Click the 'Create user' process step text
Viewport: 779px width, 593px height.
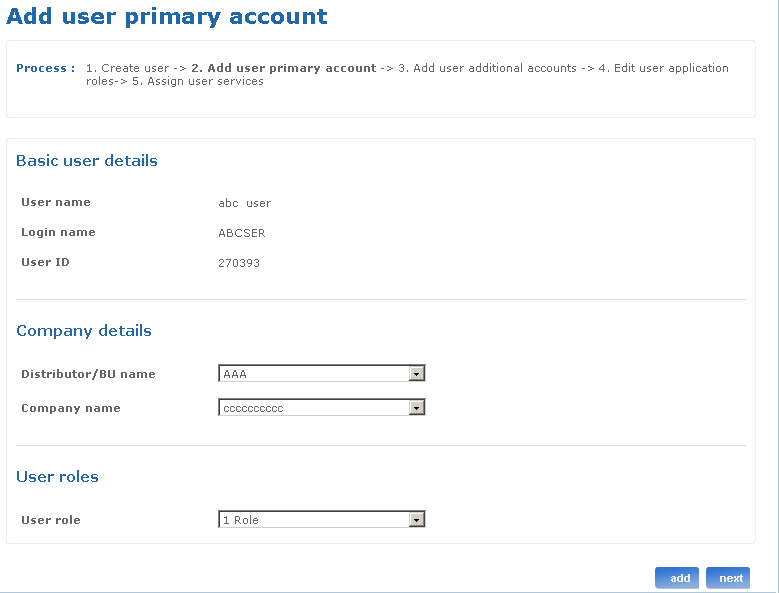coord(135,68)
